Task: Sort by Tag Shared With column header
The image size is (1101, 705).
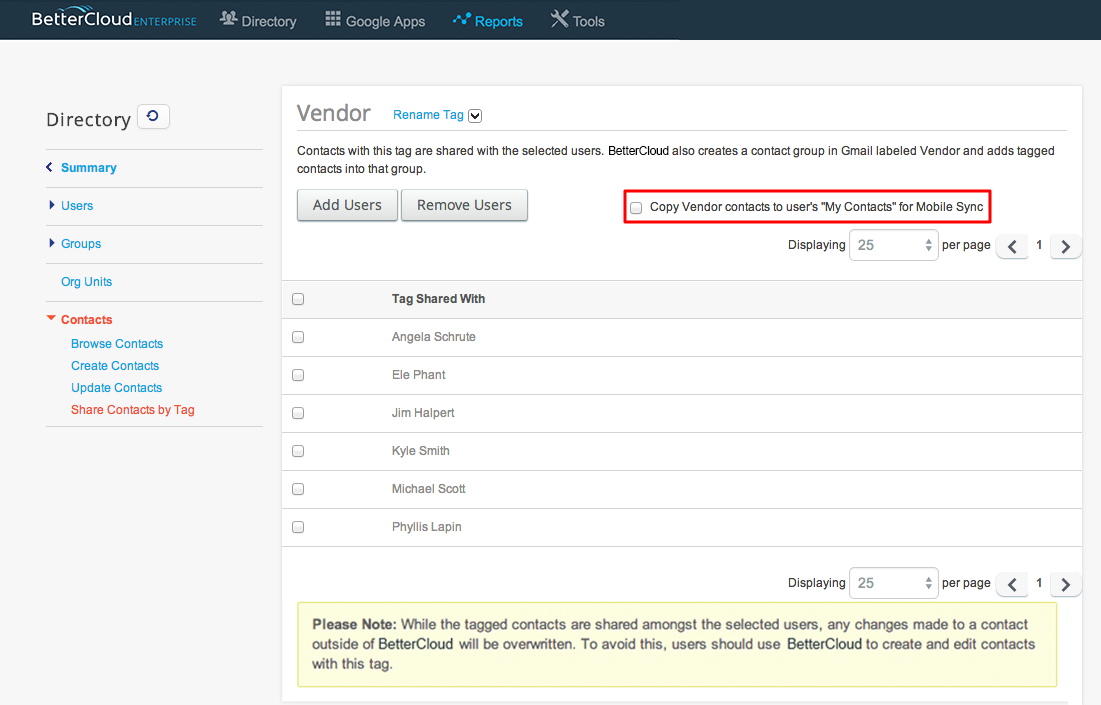Action: 438,299
